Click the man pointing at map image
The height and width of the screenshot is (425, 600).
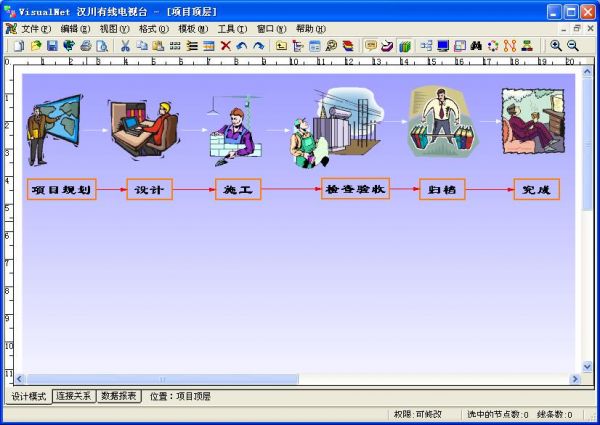pyautogui.click(x=54, y=130)
